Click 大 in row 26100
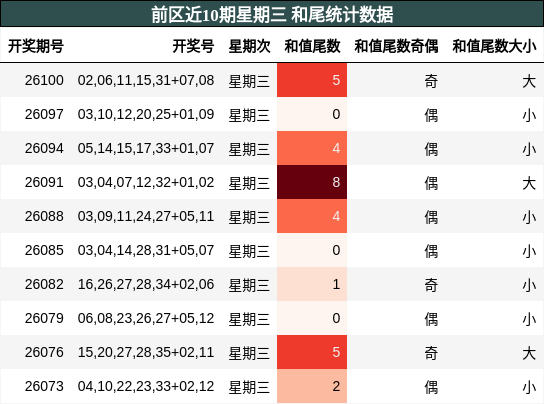The width and height of the screenshot is (544, 404). coord(529,81)
